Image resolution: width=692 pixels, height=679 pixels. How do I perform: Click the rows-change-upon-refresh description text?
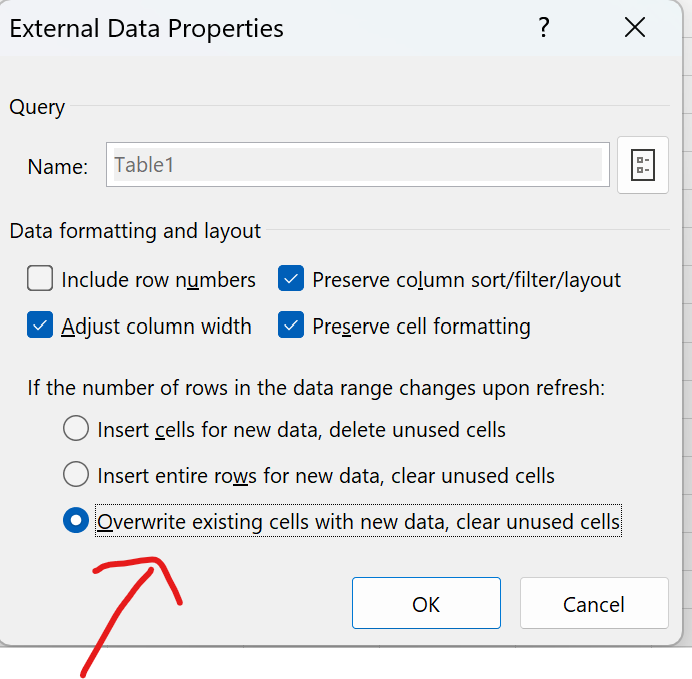(x=316, y=387)
